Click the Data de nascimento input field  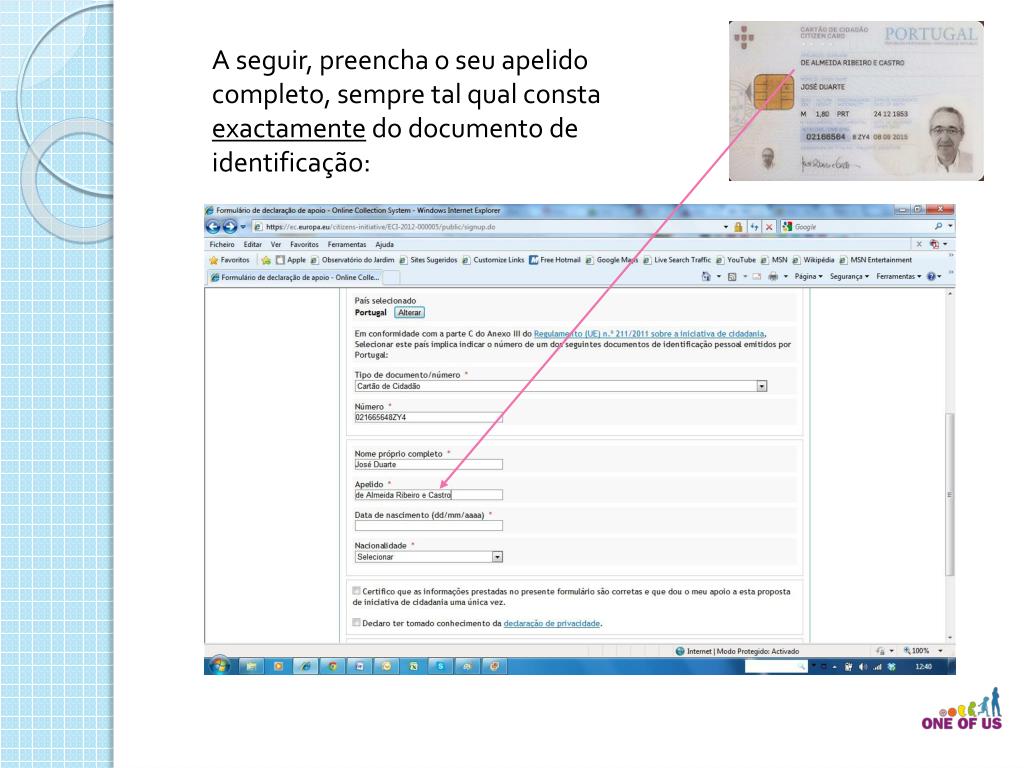tap(428, 526)
